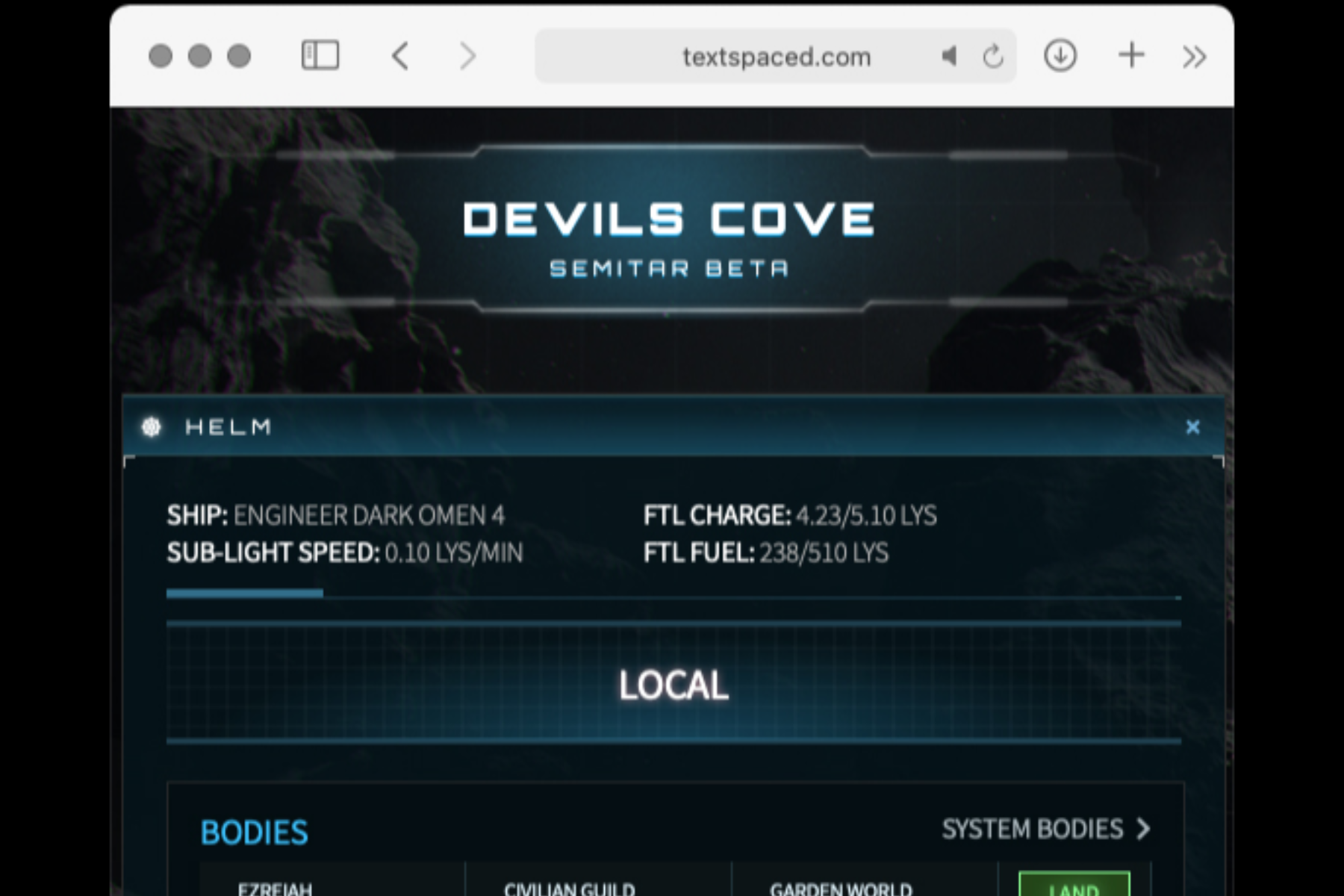Expand the System Bodies list
The image size is (1344, 896).
click(x=1045, y=829)
